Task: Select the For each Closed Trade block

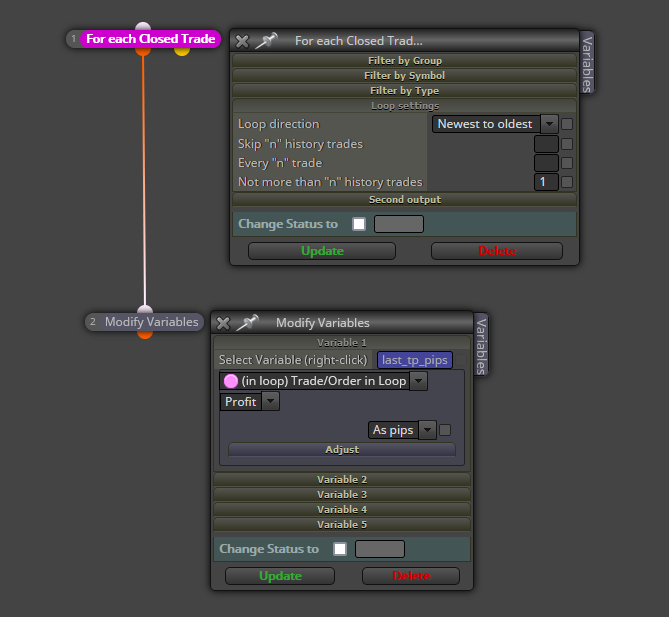Action: pos(150,39)
